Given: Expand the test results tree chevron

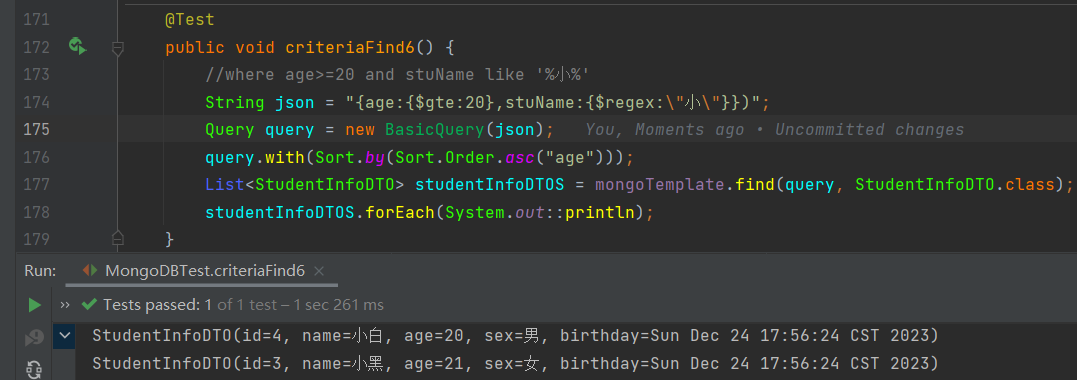Looking at the screenshot, I should (65, 336).
